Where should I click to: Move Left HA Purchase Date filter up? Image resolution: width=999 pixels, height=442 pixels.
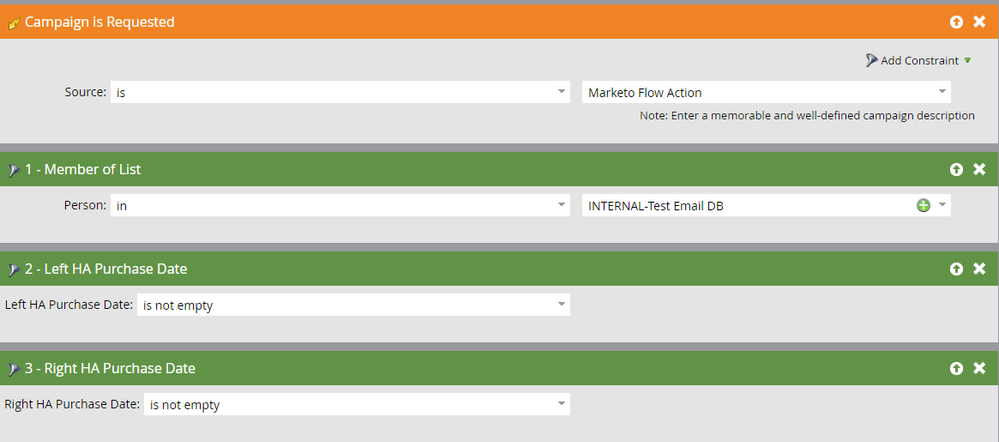pyautogui.click(x=956, y=269)
